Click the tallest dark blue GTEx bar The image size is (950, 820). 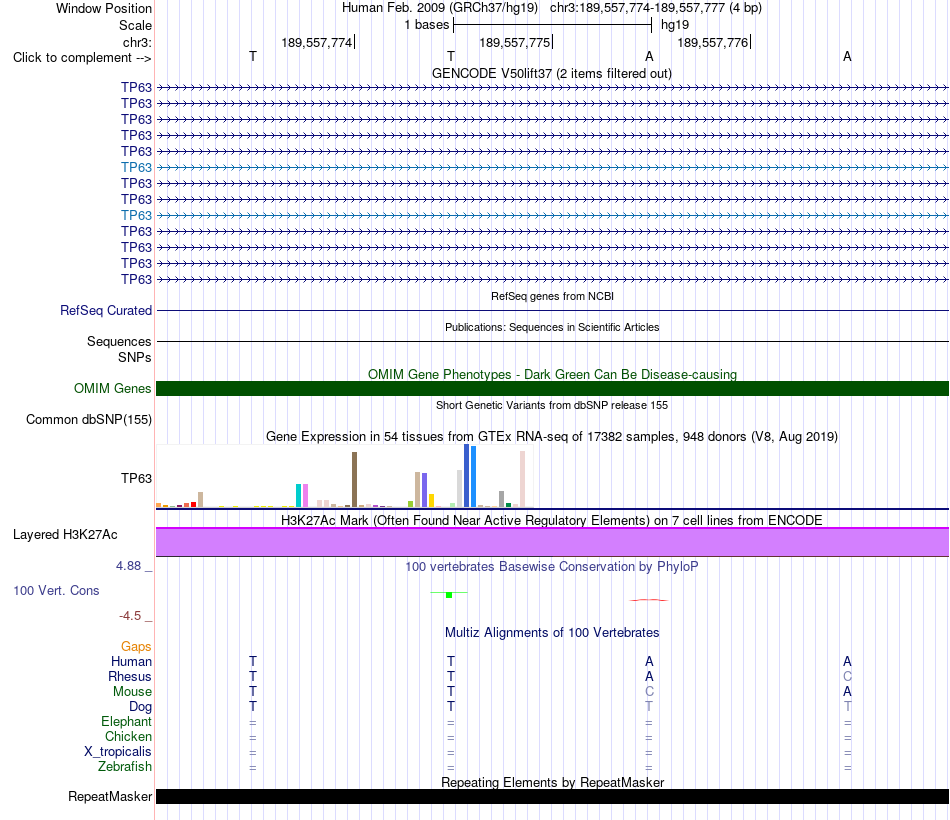pos(467,476)
